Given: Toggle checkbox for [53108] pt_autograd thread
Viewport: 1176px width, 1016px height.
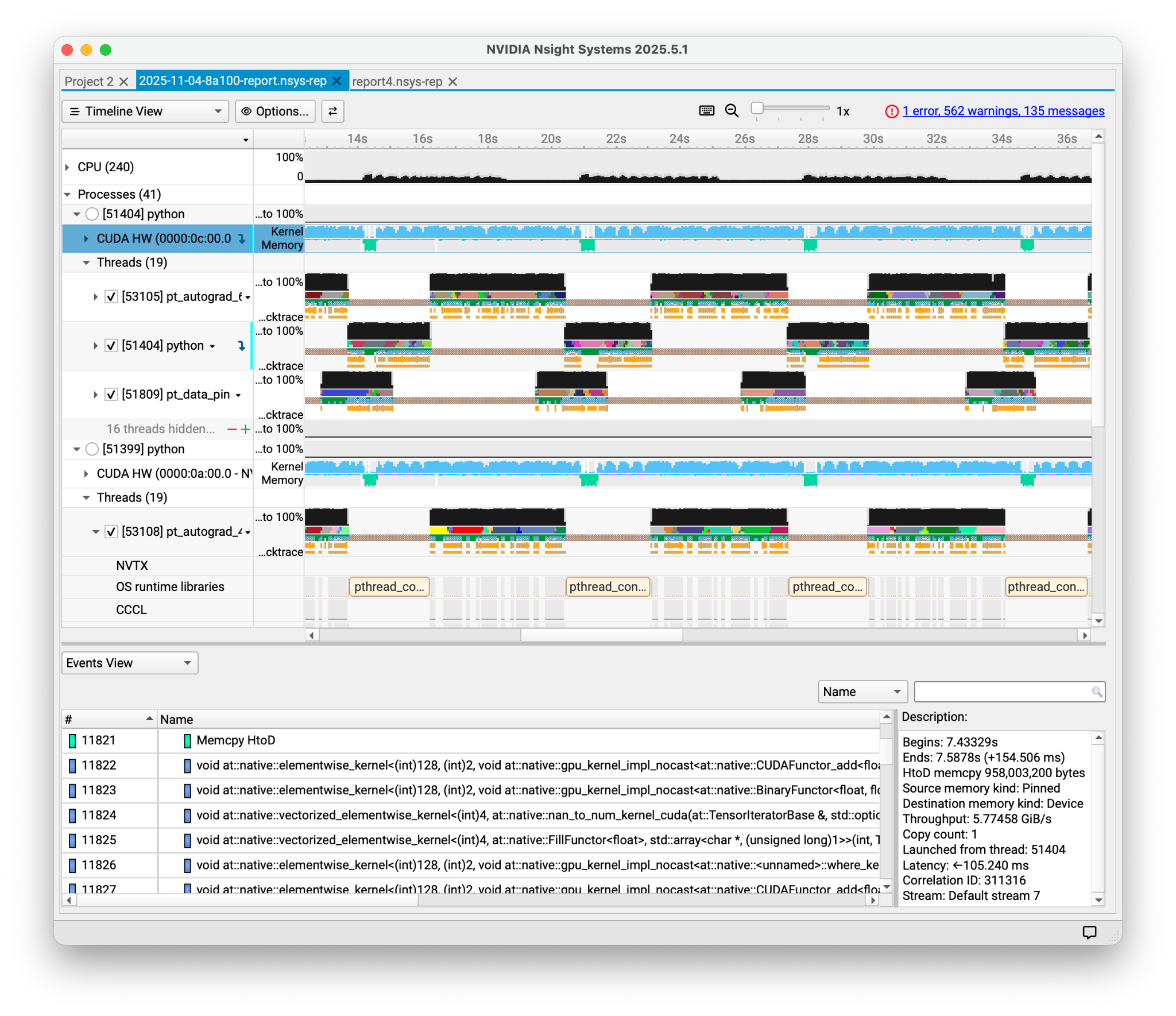Looking at the screenshot, I should [x=111, y=531].
